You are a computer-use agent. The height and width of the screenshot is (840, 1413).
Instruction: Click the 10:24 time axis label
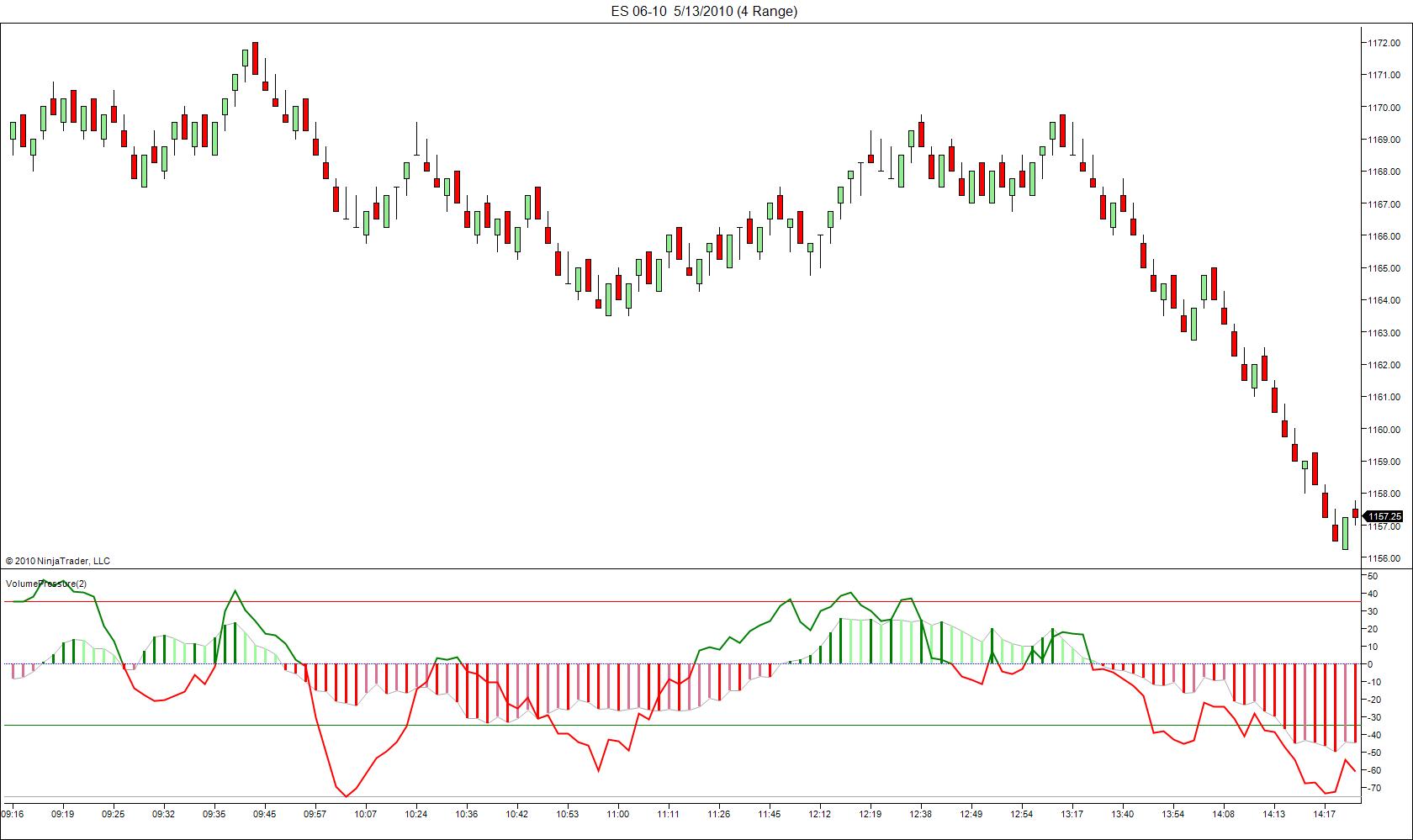click(416, 814)
